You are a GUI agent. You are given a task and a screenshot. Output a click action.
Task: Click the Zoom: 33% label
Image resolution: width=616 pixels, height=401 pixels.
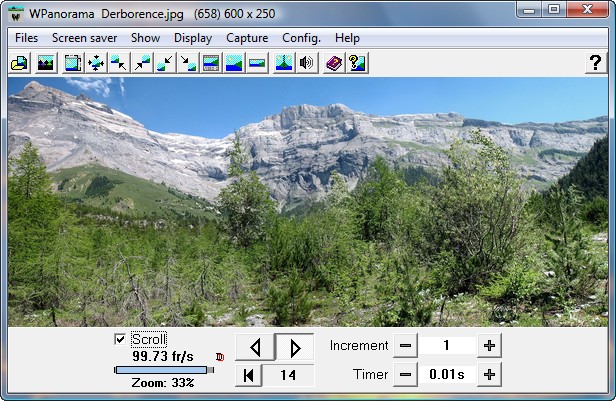(163, 383)
